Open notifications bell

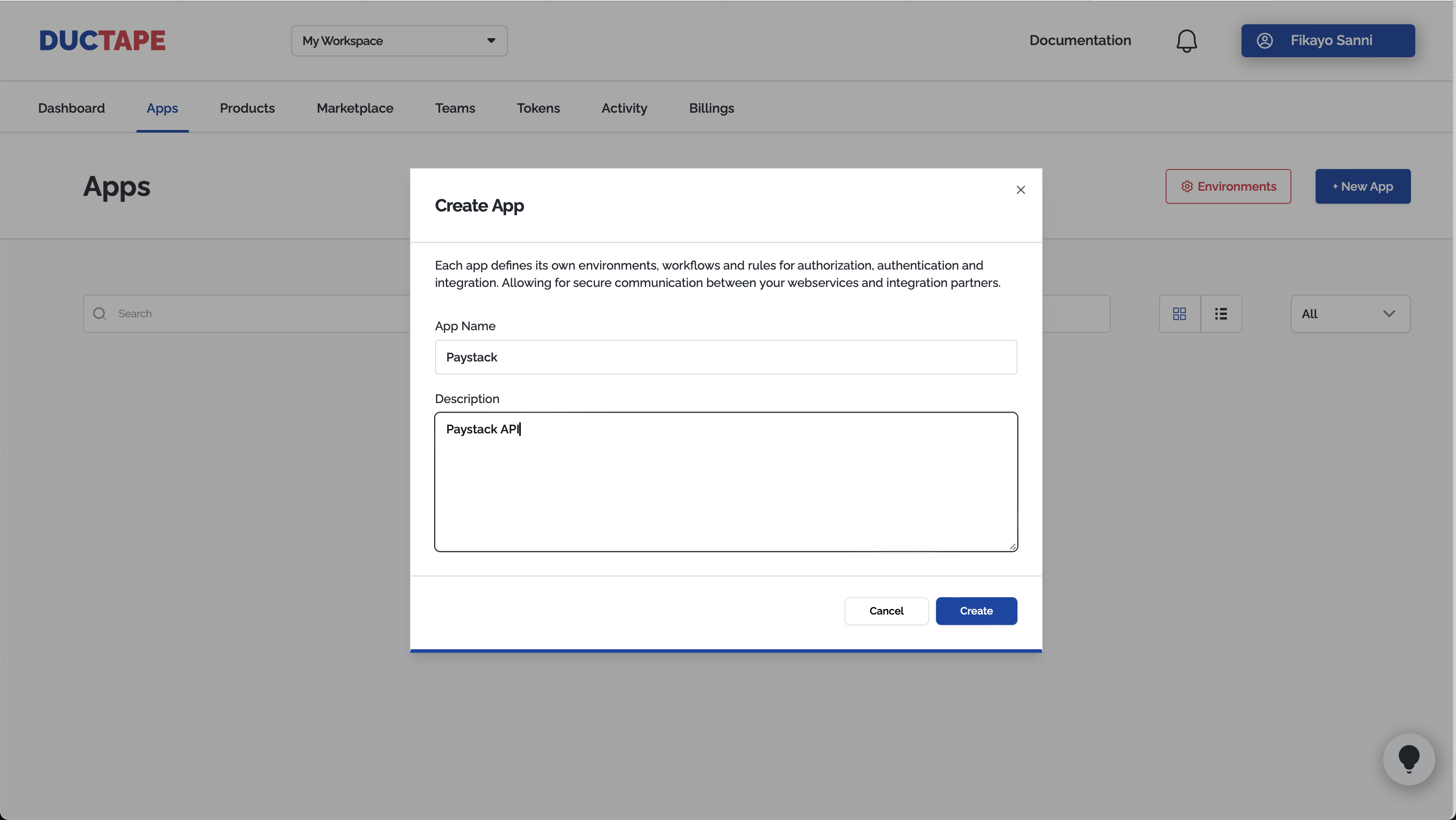pos(1186,41)
